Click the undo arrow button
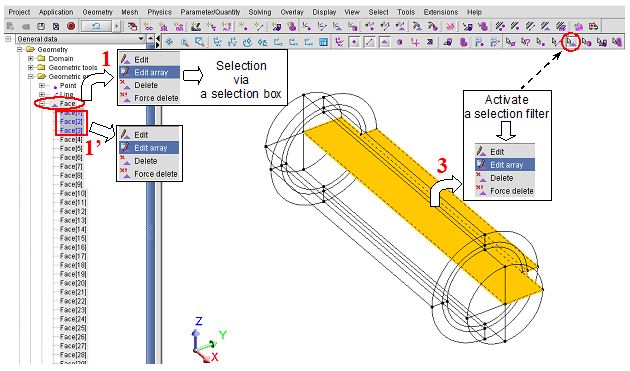This screenshot has width=630, height=371. click(x=96, y=27)
